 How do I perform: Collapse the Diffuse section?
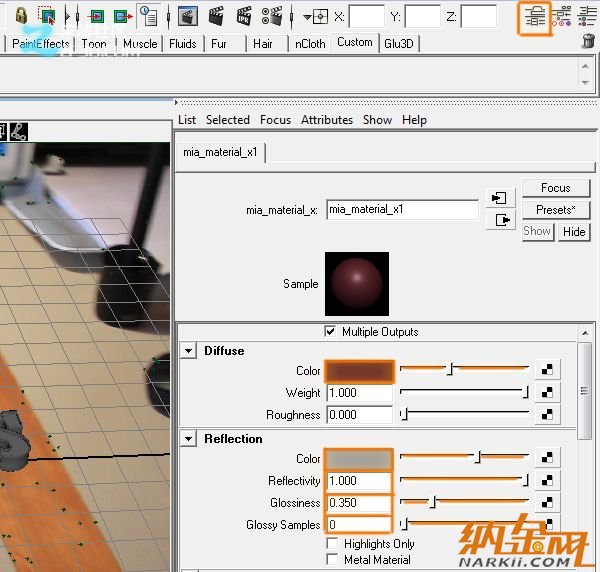point(188,351)
